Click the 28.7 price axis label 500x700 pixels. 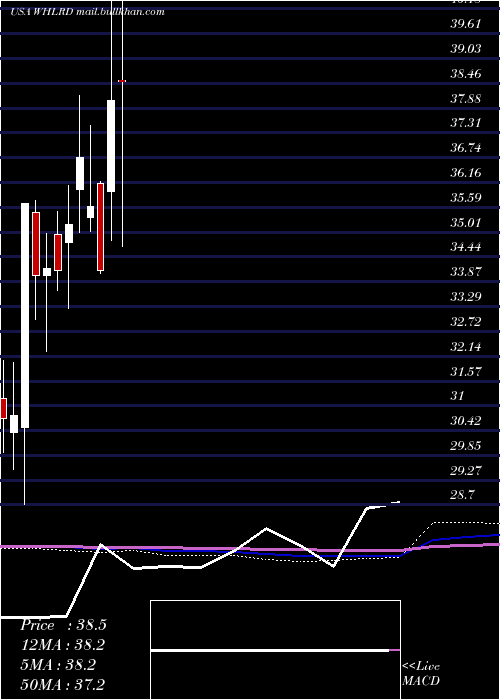[x=462, y=495]
